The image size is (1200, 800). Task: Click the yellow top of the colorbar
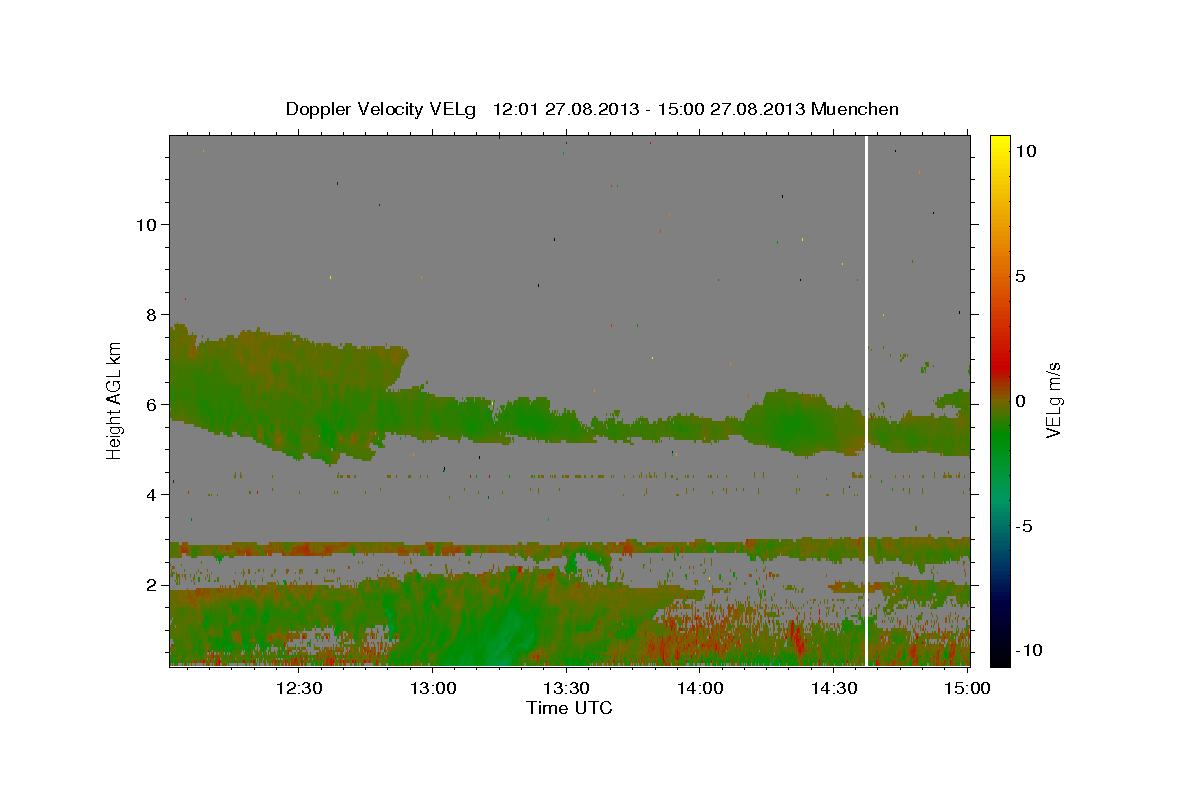1000,146
